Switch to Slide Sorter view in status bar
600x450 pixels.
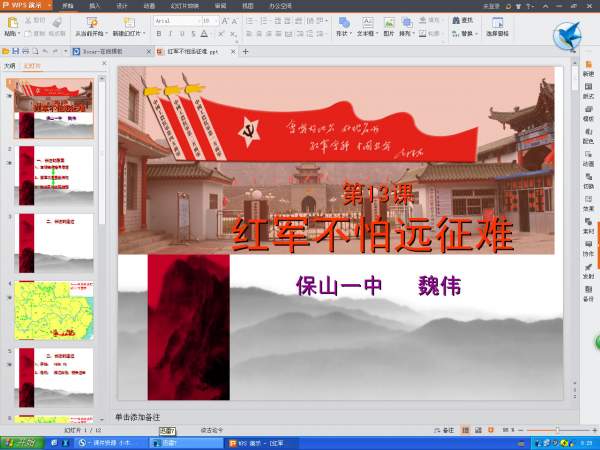pyautogui.click(x=478, y=430)
